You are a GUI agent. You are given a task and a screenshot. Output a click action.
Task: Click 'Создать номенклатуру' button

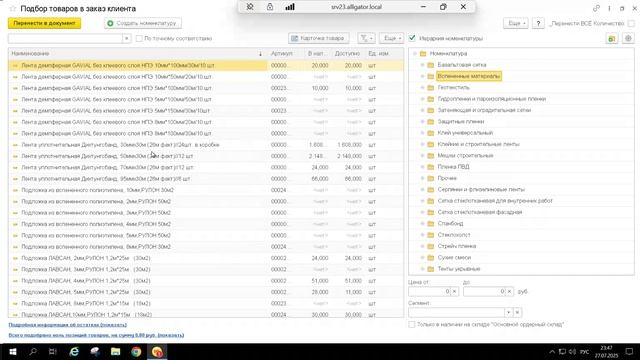[x=143, y=23]
